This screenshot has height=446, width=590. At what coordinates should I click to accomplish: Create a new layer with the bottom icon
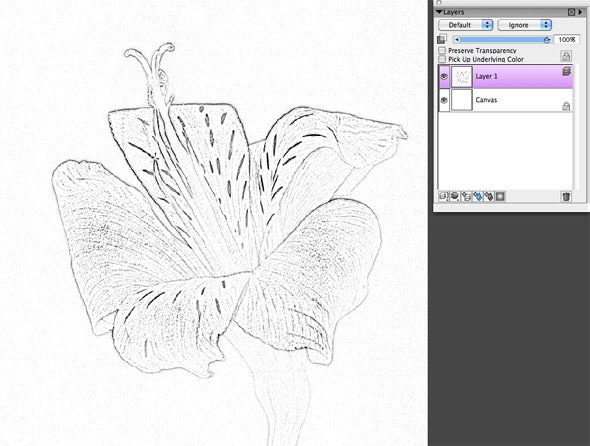point(466,196)
